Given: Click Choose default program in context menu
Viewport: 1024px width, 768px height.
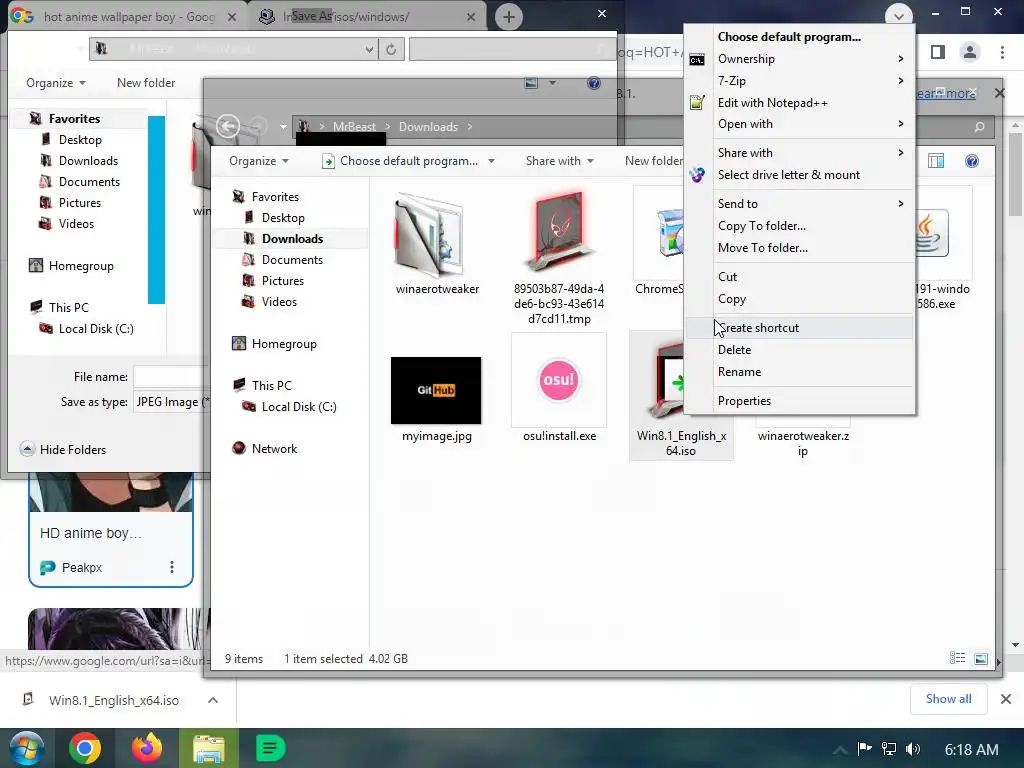Looking at the screenshot, I should point(799,37).
